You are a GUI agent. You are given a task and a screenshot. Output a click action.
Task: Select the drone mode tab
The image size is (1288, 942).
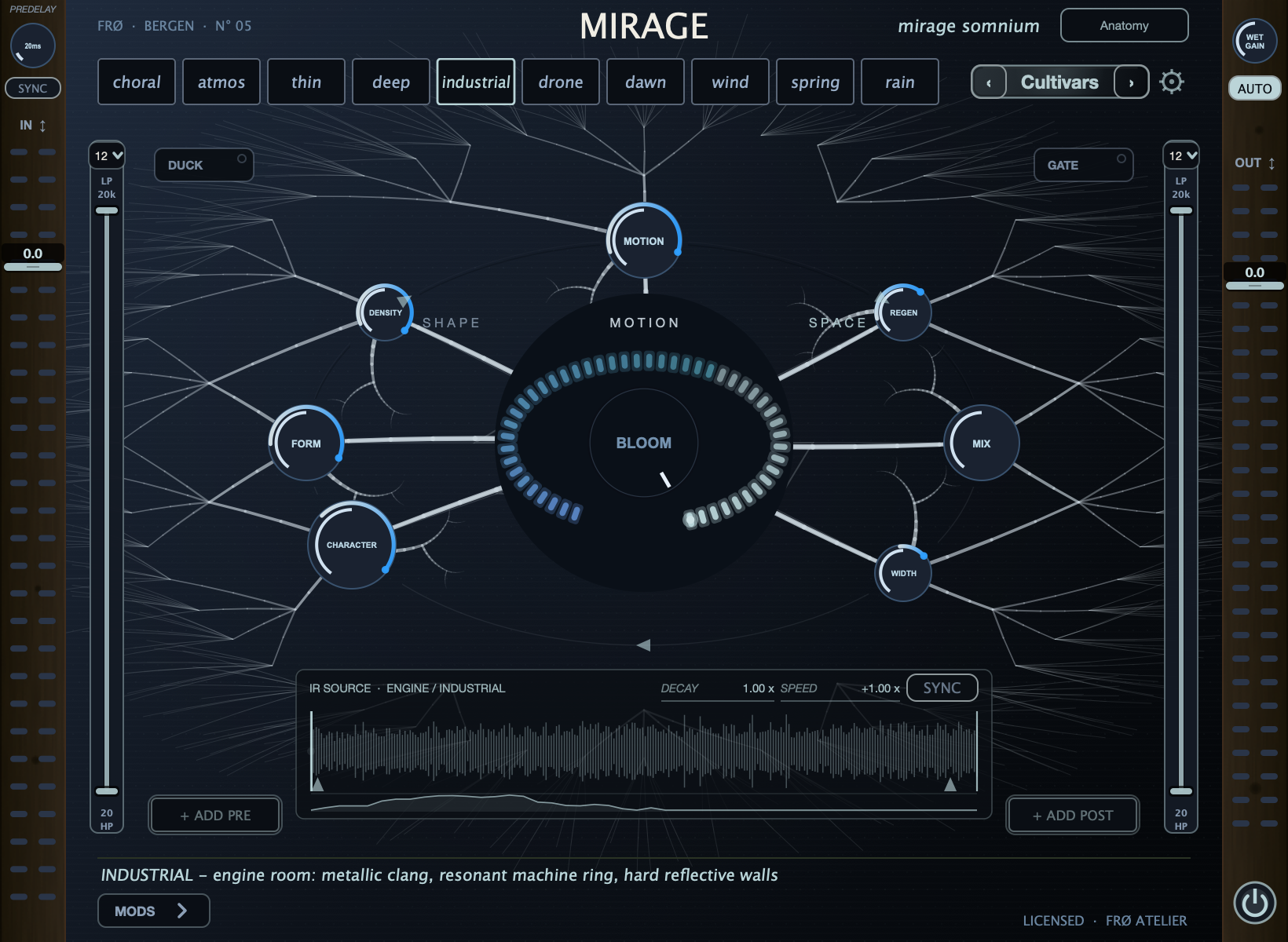pos(561,82)
